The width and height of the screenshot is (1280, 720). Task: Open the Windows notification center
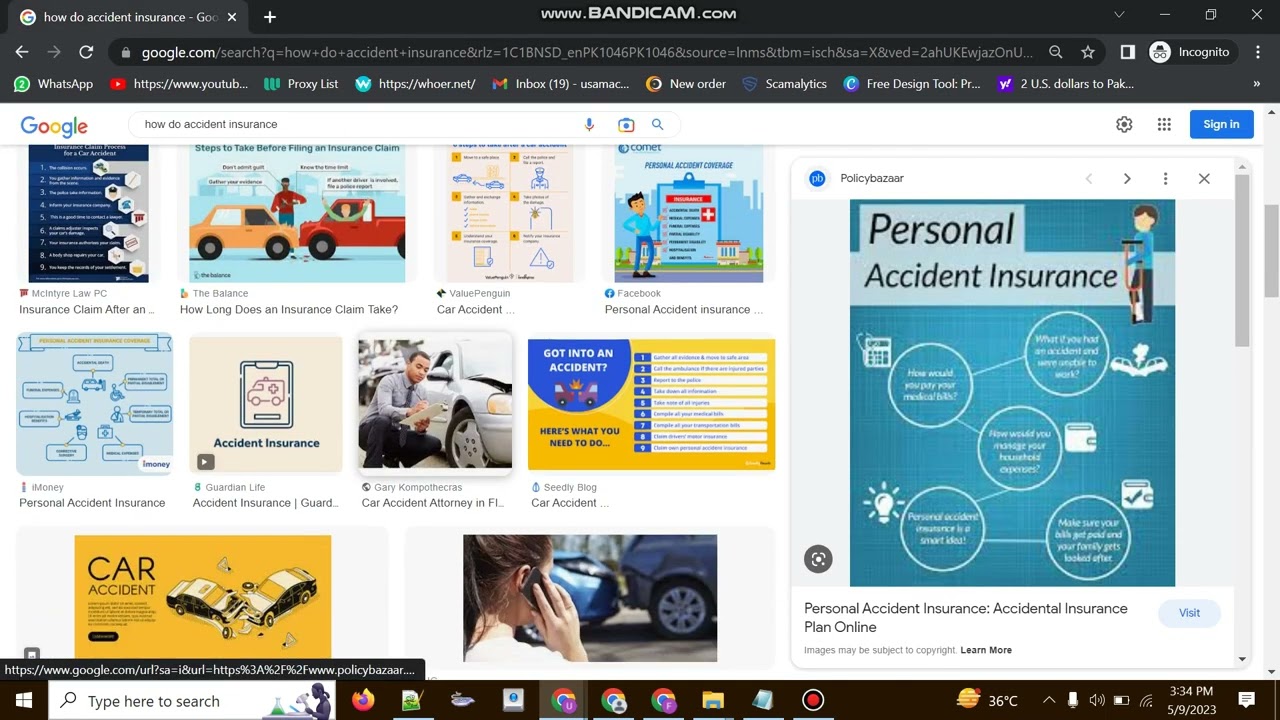(1247, 700)
